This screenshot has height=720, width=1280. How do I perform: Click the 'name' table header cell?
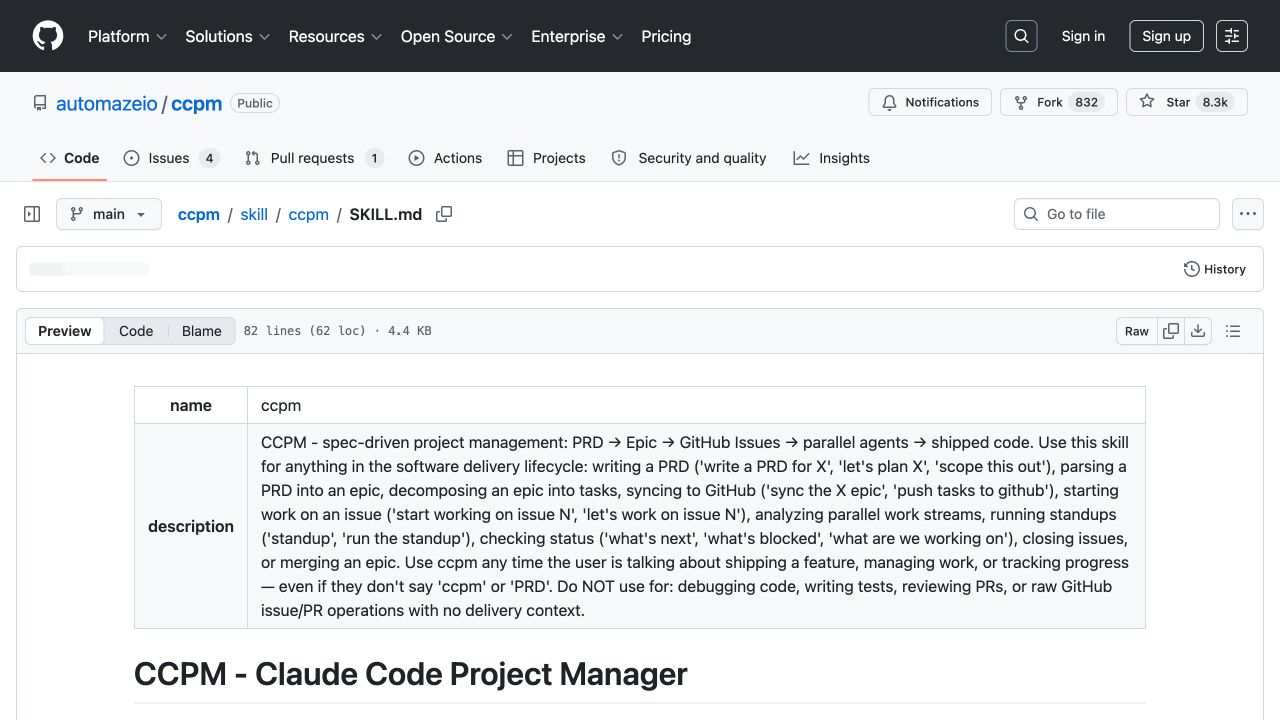click(x=191, y=405)
